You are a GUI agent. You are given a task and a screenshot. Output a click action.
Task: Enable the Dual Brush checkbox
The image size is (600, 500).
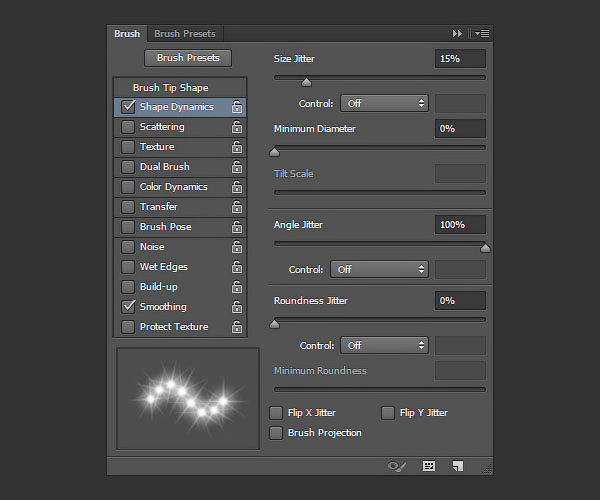coord(128,167)
